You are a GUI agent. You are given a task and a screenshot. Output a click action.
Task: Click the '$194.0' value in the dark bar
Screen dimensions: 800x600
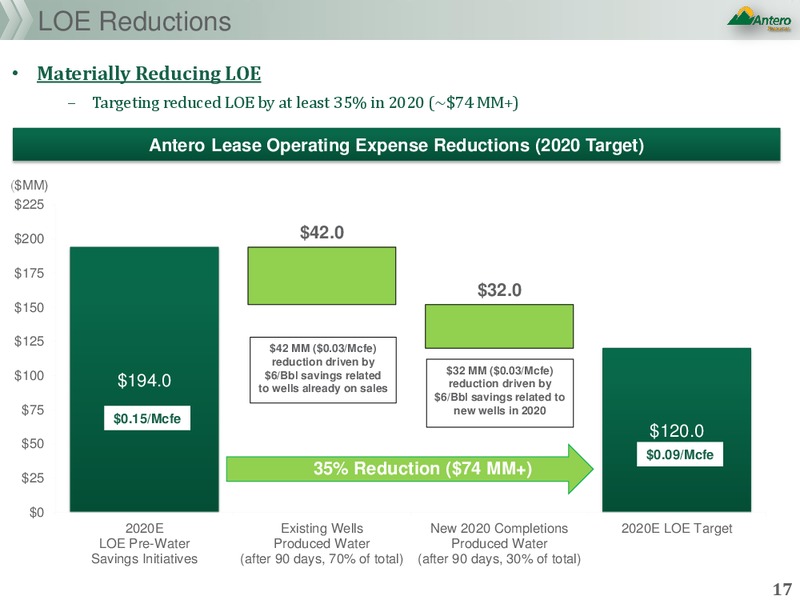point(144,380)
